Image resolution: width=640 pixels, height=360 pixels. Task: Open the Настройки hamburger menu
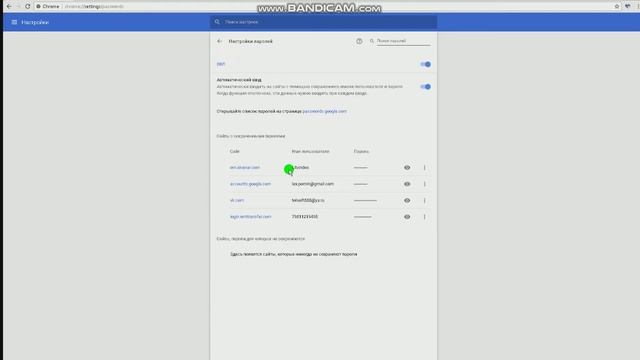[x=14, y=22]
